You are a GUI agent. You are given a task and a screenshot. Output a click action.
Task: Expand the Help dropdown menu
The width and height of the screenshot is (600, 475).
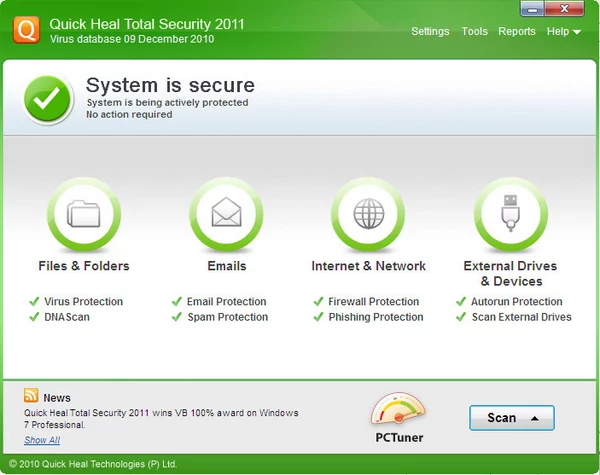564,31
